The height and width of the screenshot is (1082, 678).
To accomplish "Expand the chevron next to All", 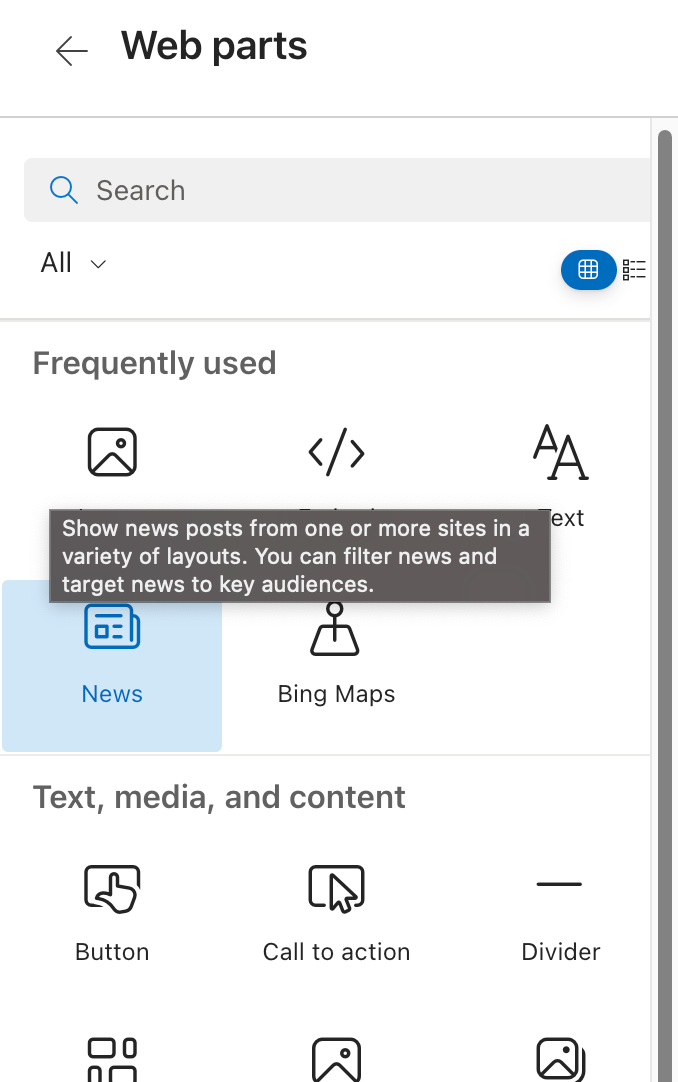I will coord(98,264).
